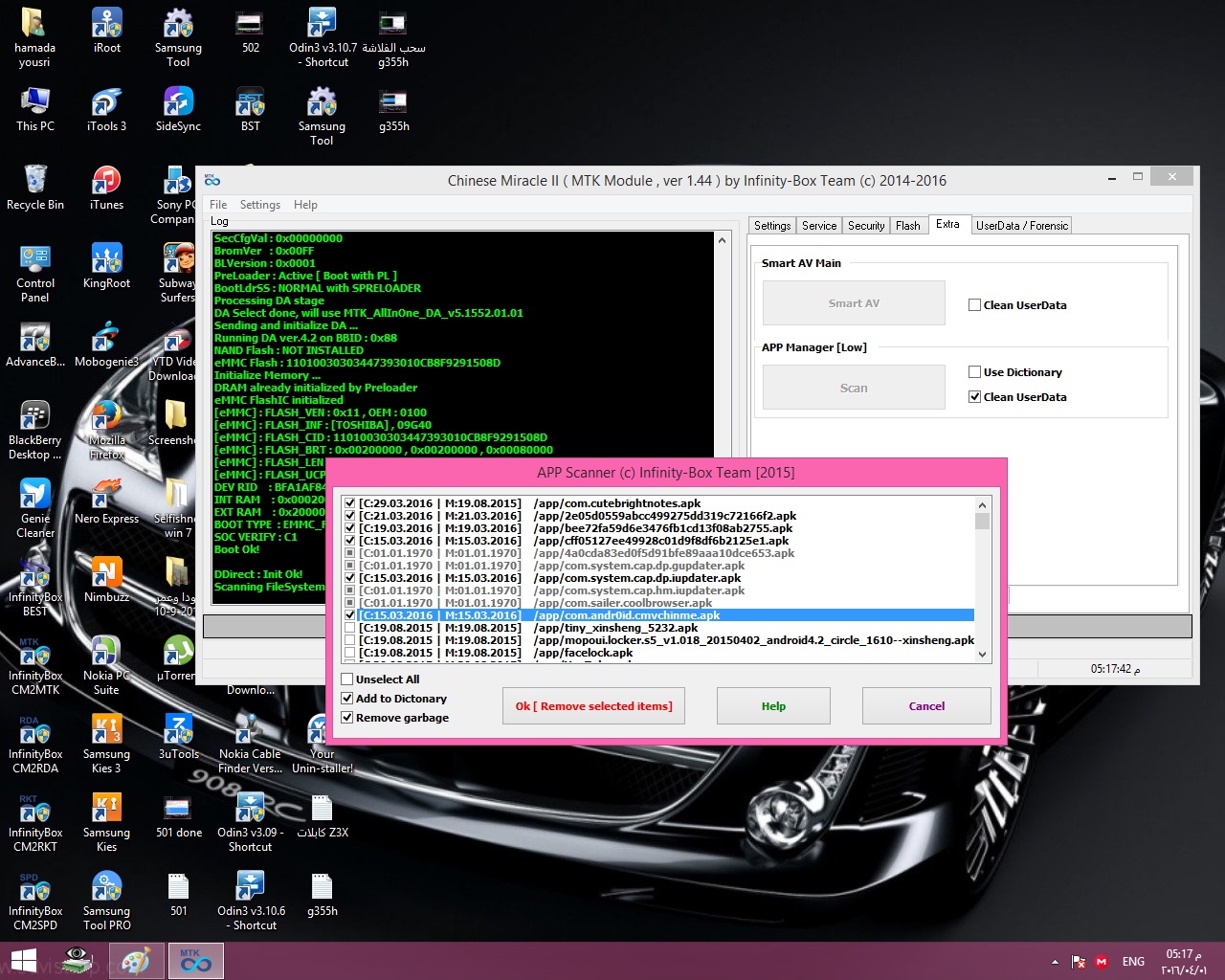Toggle the Add to Dictonary checkbox
The height and width of the screenshot is (980, 1225).
[347, 699]
